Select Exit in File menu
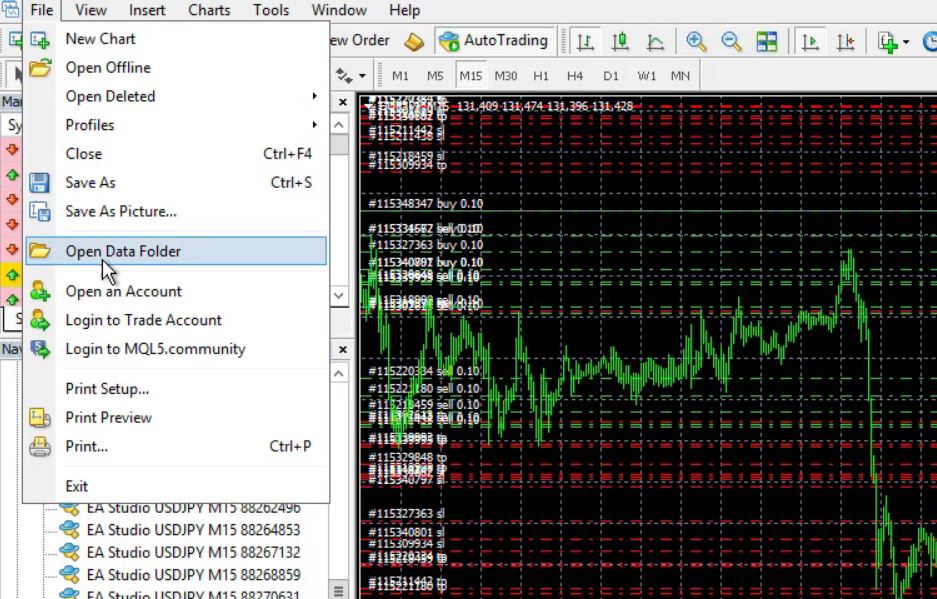937x599 pixels. (176, 486)
